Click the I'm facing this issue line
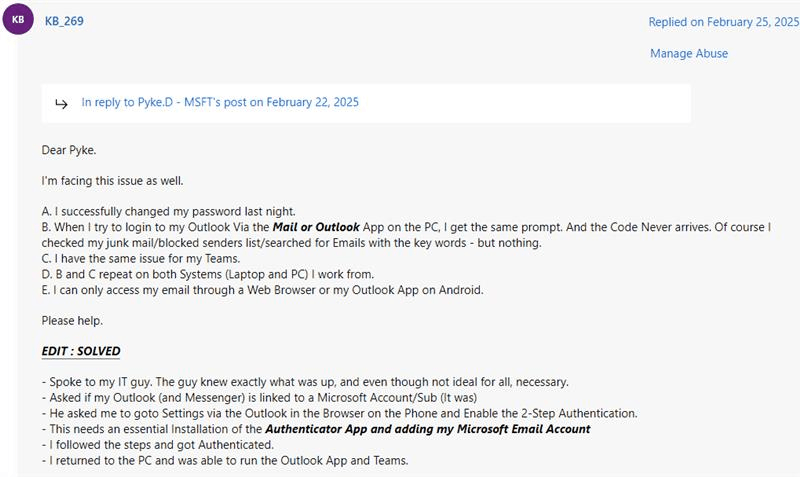Screen dimensions: 800x477 point(112,181)
